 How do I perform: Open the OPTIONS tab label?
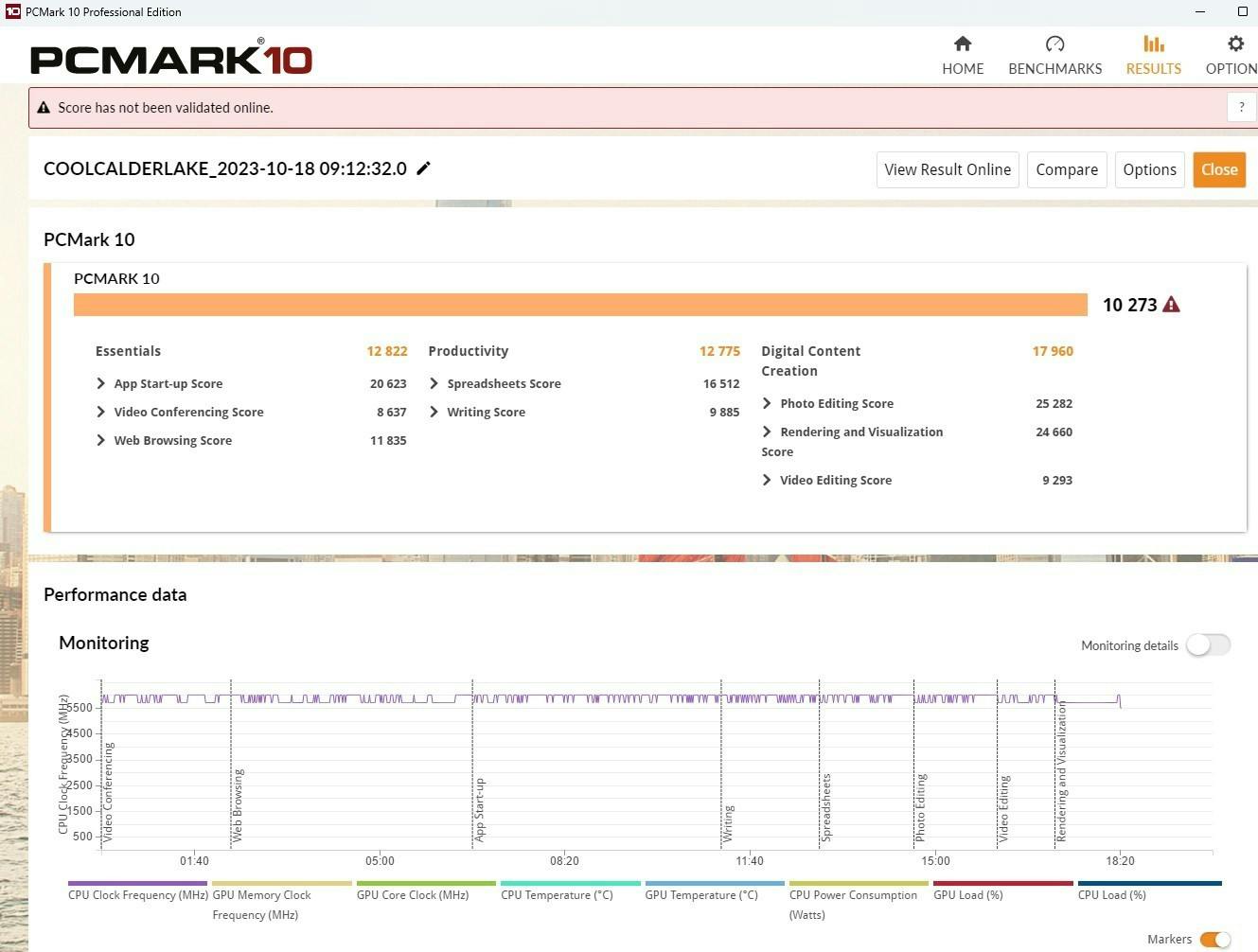click(x=1231, y=69)
